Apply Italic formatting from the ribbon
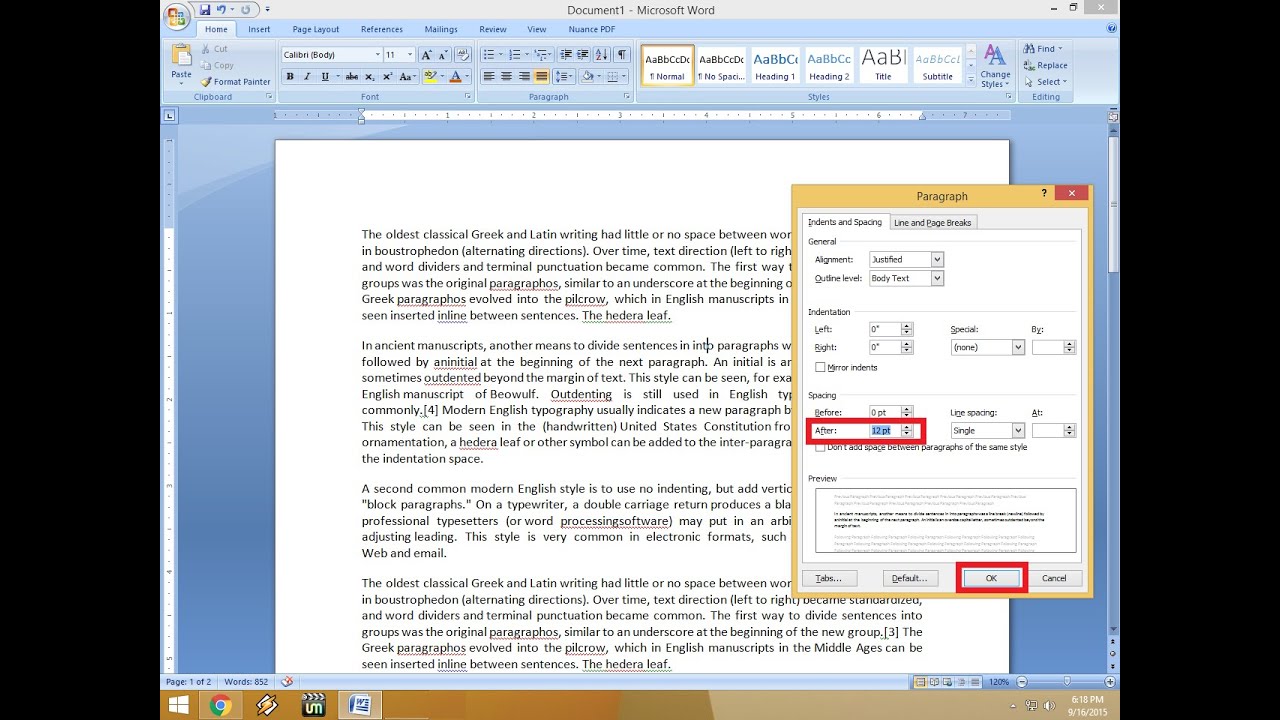The height and width of the screenshot is (720, 1280). click(307, 76)
